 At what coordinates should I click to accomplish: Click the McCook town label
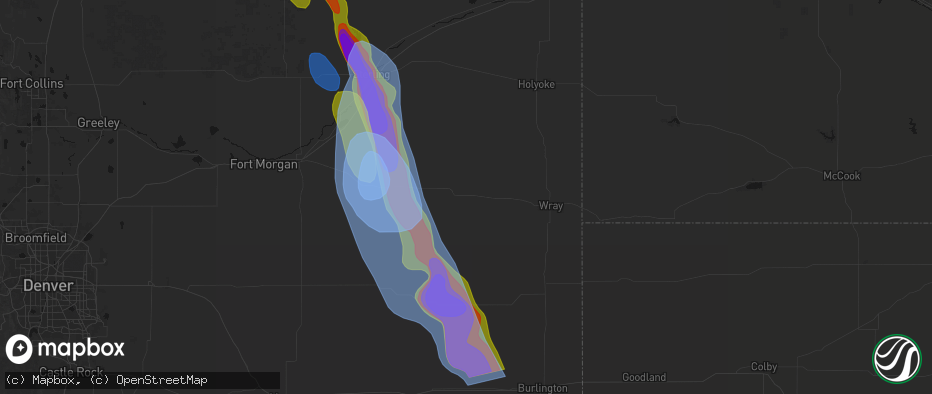point(842,176)
